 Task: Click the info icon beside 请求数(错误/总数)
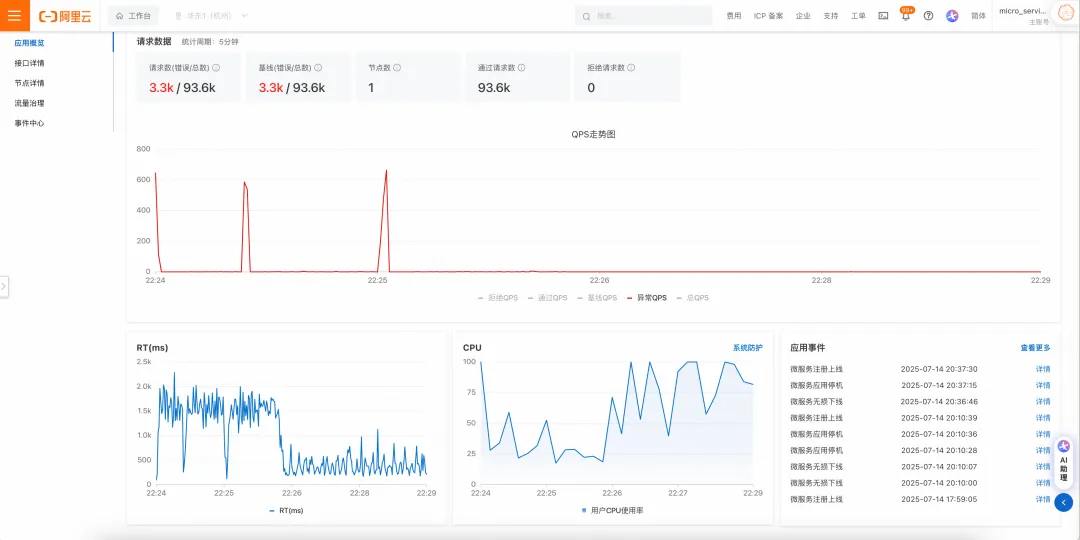[216, 68]
